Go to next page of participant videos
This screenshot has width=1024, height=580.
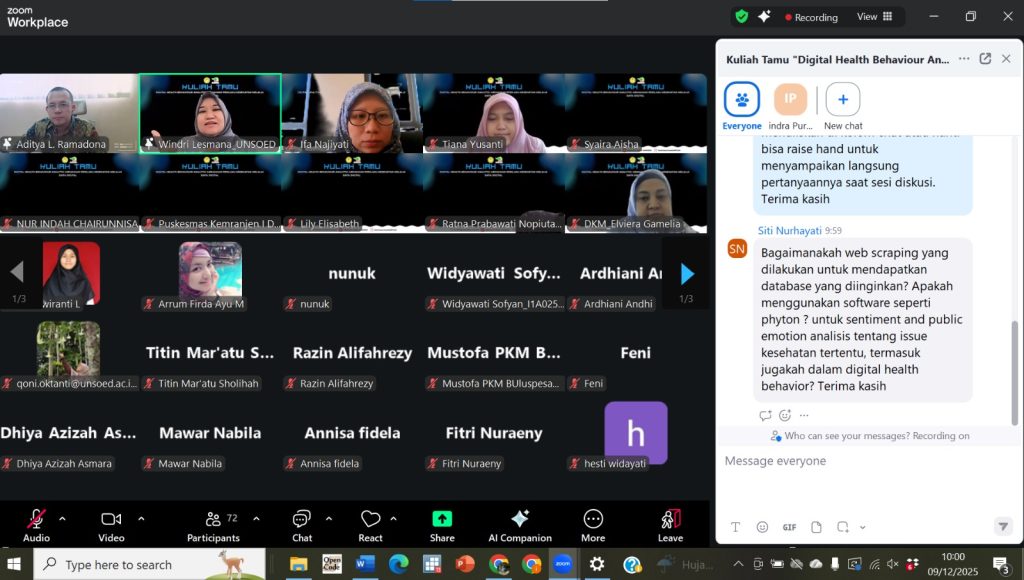pos(687,273)
